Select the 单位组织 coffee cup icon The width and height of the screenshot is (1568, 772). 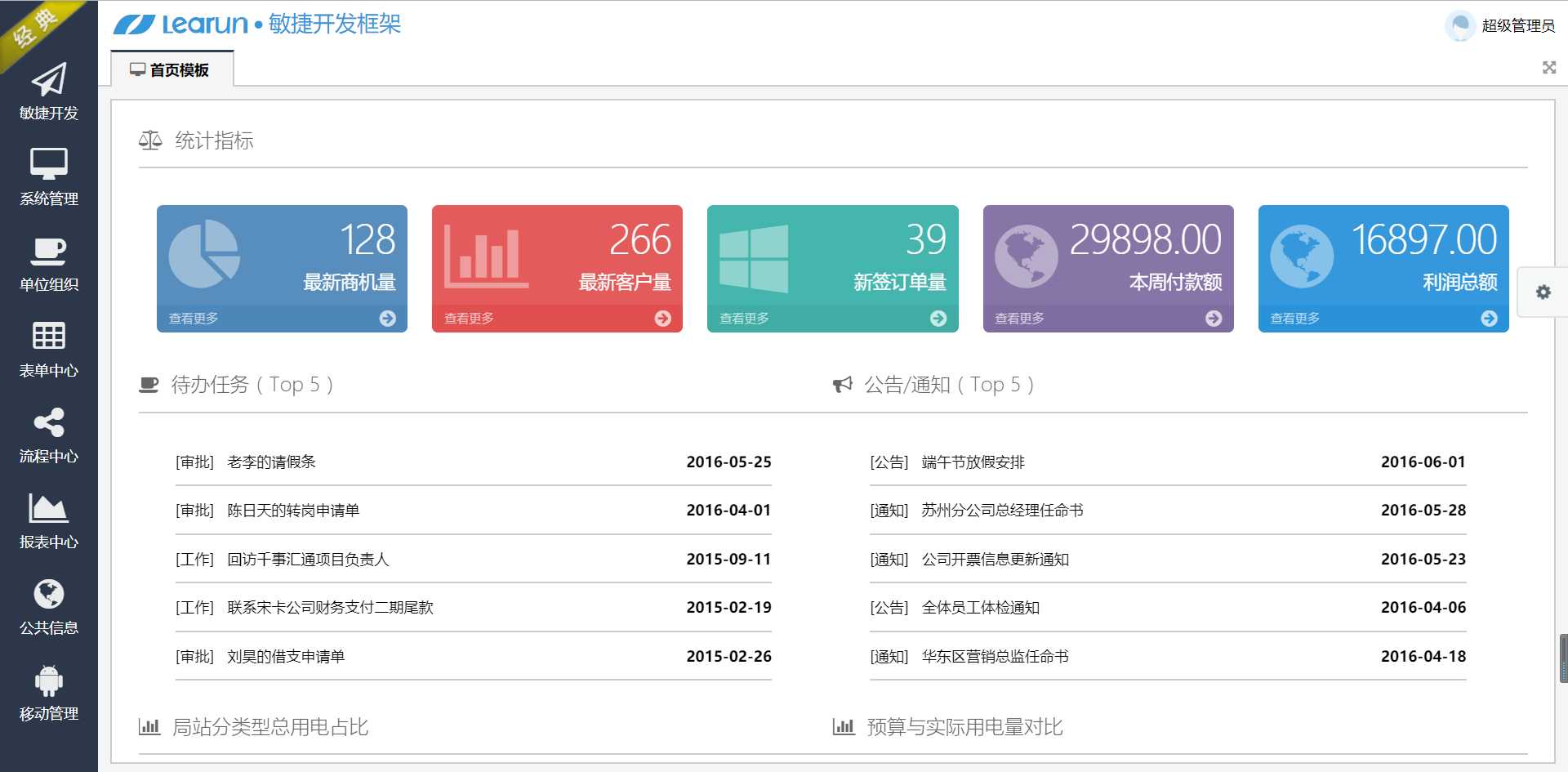coord(48,251)
